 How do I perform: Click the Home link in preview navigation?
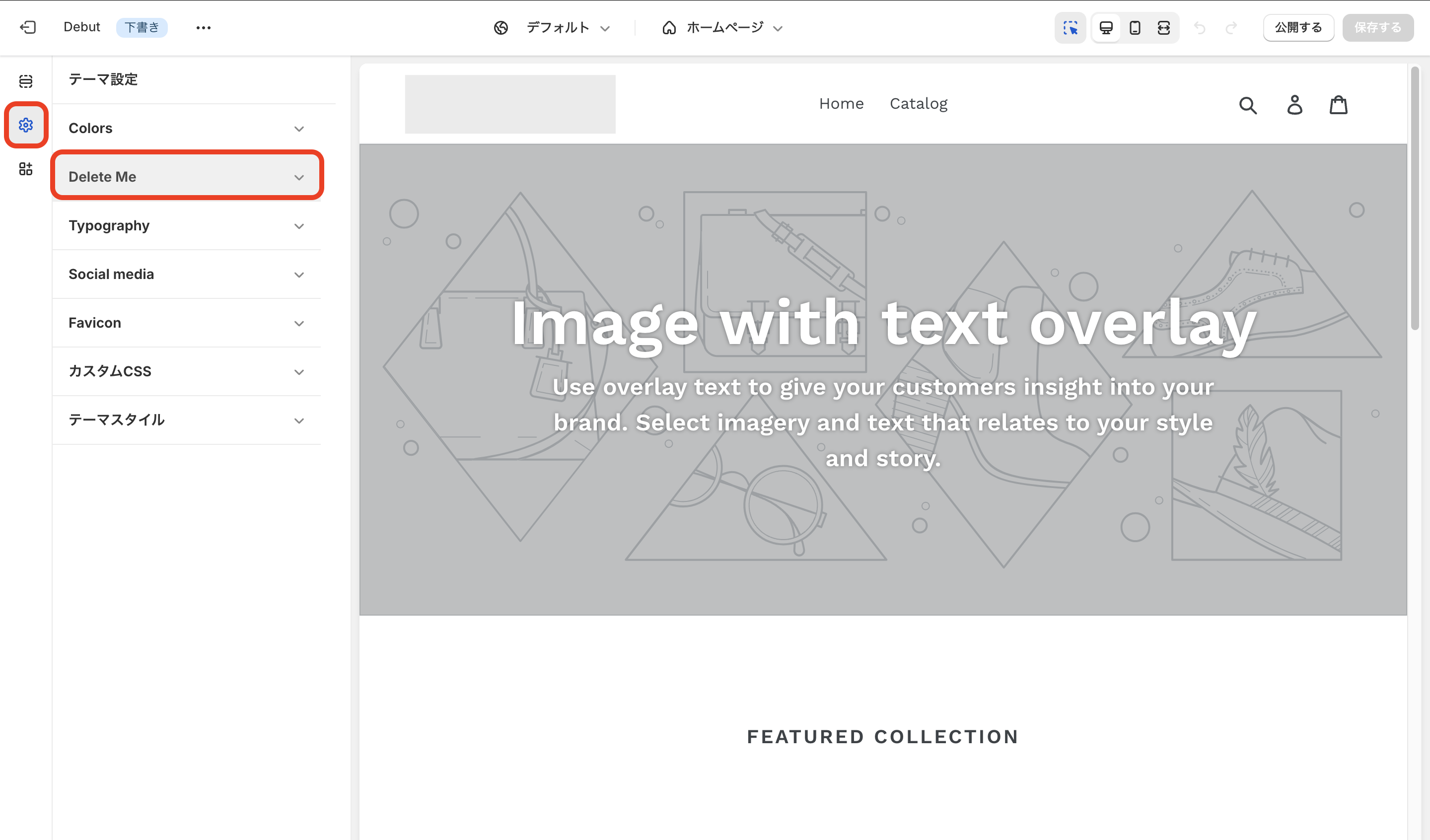pos(841,104)
